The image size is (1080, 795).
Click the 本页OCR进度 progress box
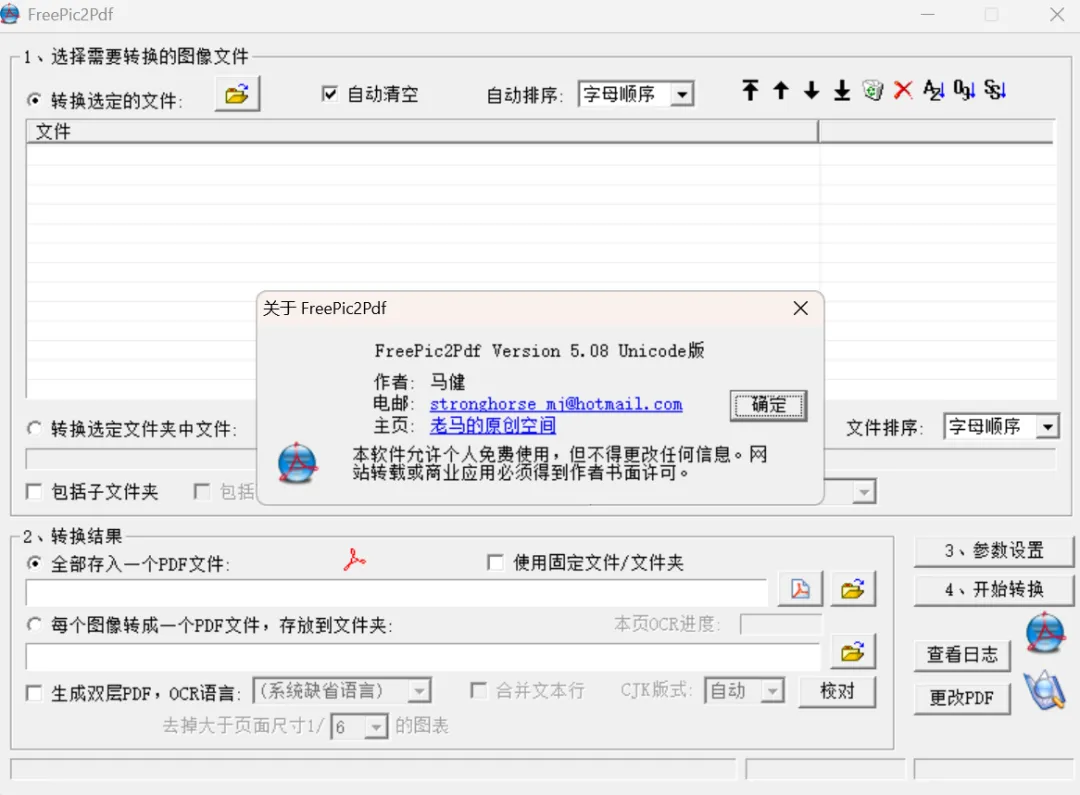coord(781,624)
